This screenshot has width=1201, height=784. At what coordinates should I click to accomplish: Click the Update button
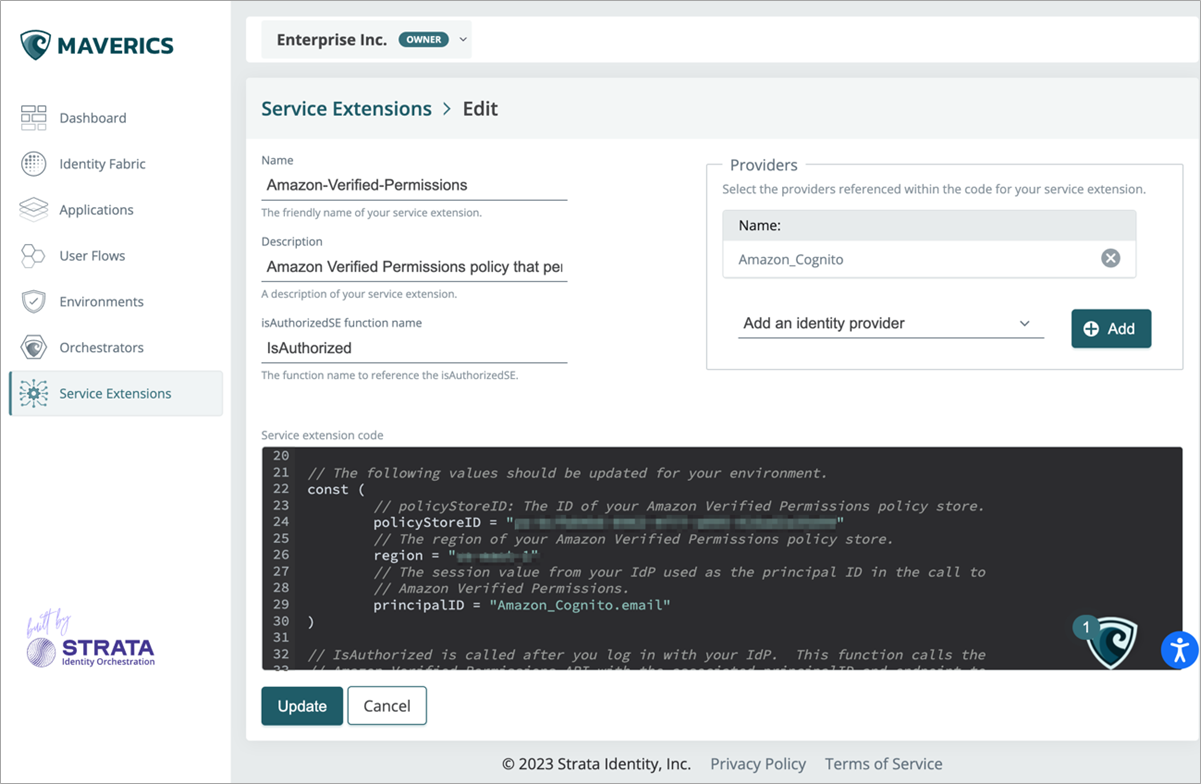[302, 706]
